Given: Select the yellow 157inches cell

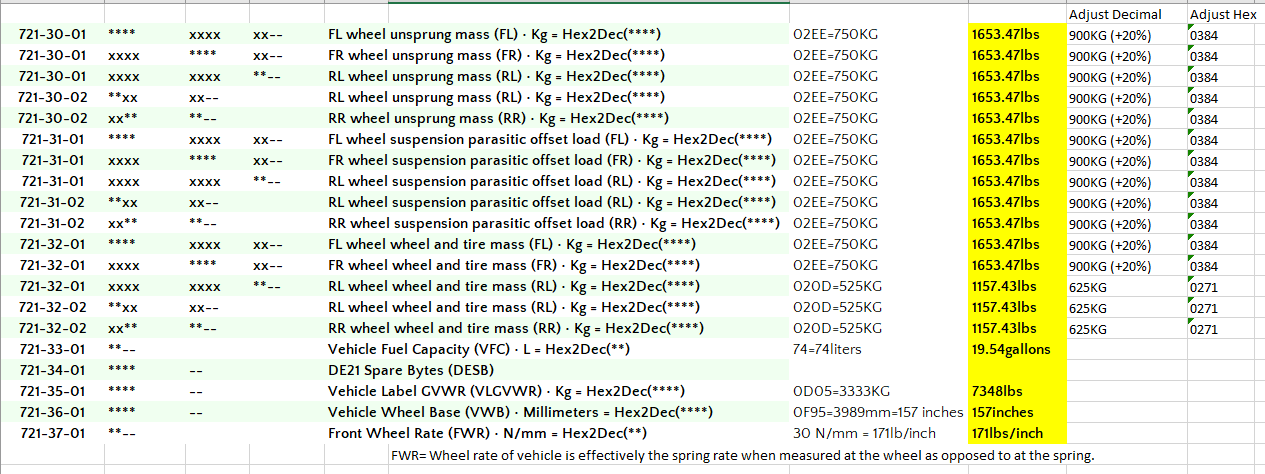Looking at the screenshot, I should point(1003,412).
